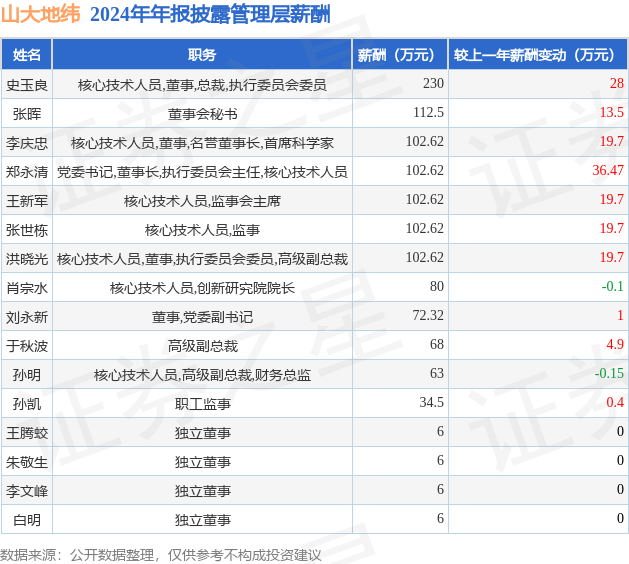Select the name cell 白明
Image resolution: width=629 pixels, height=564 pixels.
(27, 520)
